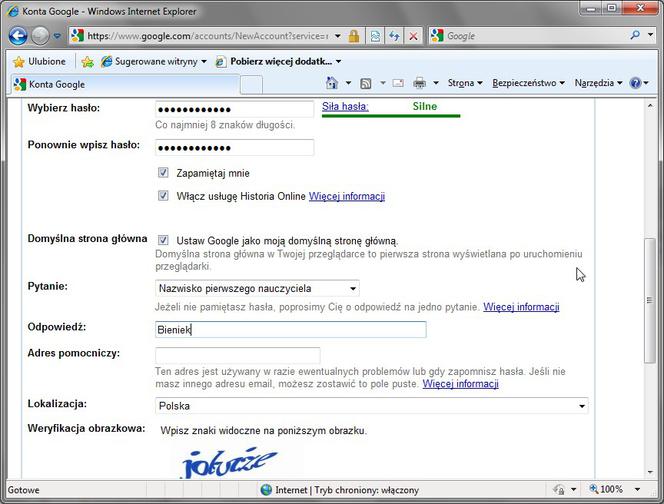Click the Ponownie wpisz hasło field
This screenshot has height=504, width=664.
tap(235, 147)
